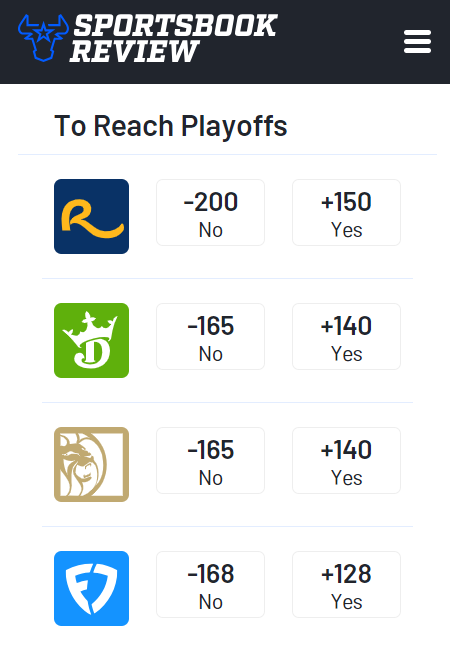Choose the +128 Yes odds

click(346, 585)
